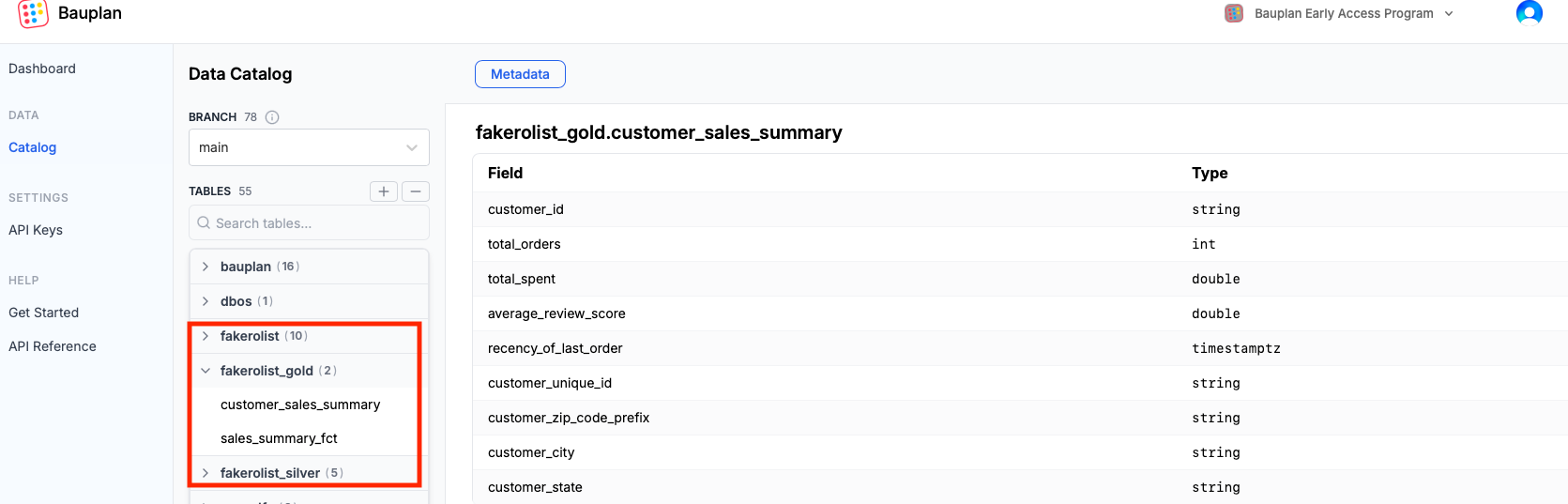1568x504 pixels.
Task: Click the total_orders field
Action: [x=525, y=244]
